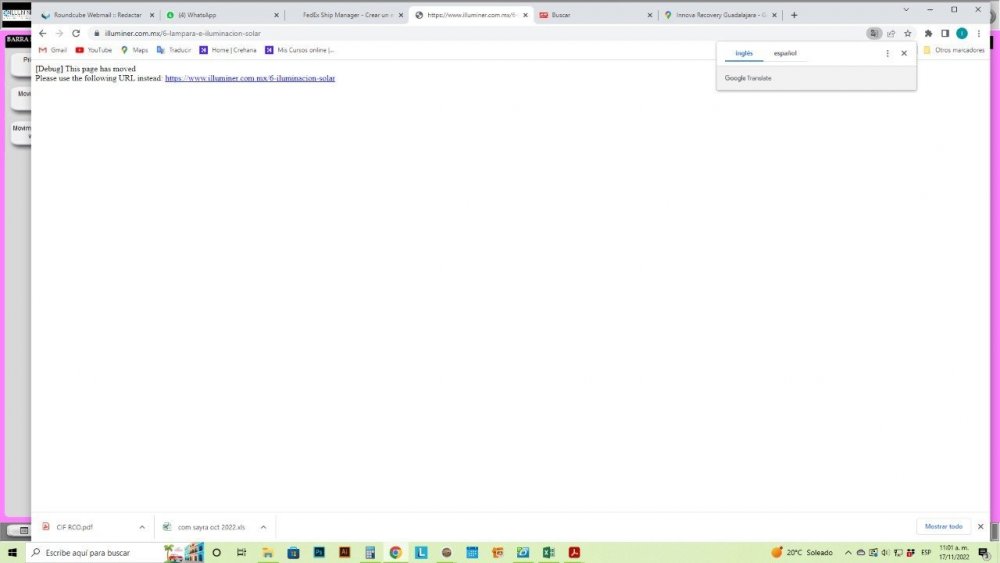Close the Buscar tab
1000x563 pixels.
pyautogui.click(x=650, y=15)
